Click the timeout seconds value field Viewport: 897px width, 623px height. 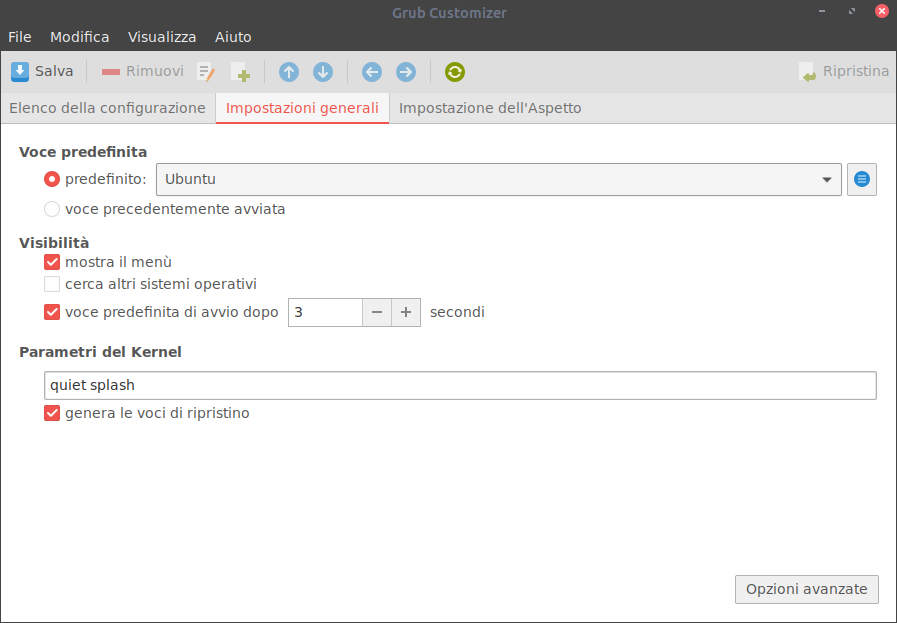pos(326,312)
